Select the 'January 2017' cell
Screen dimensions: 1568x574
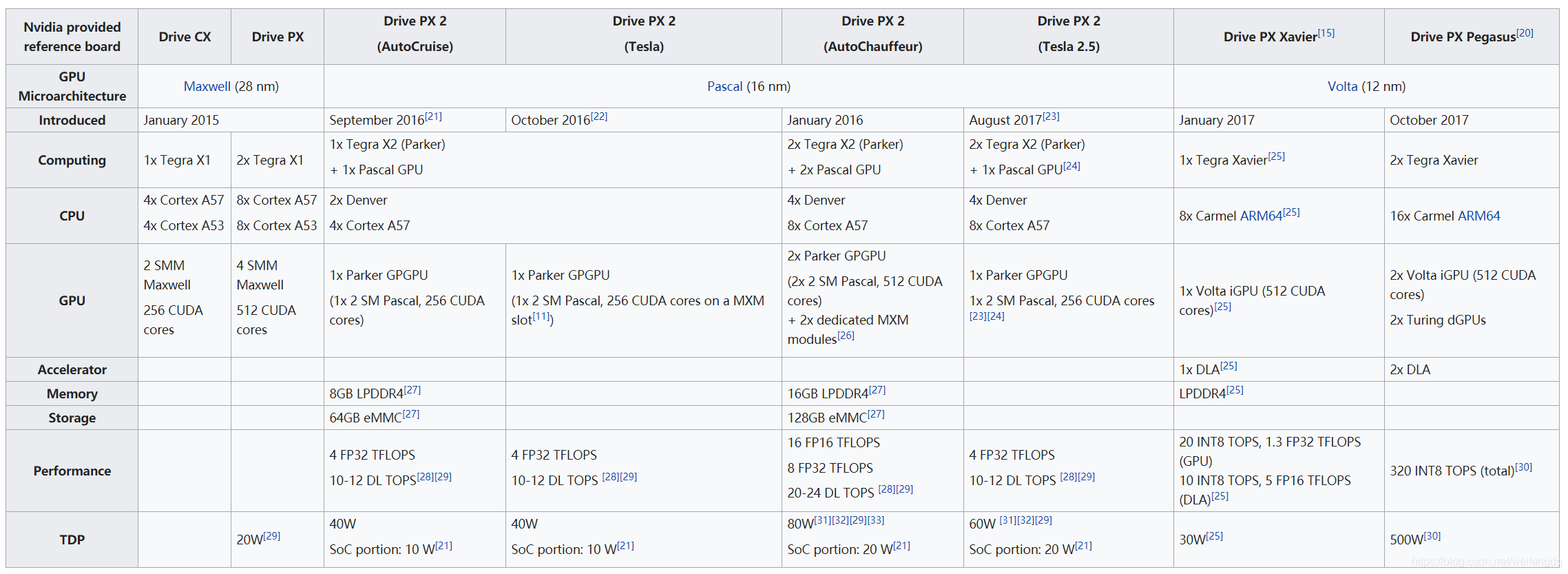(1279, 120)
